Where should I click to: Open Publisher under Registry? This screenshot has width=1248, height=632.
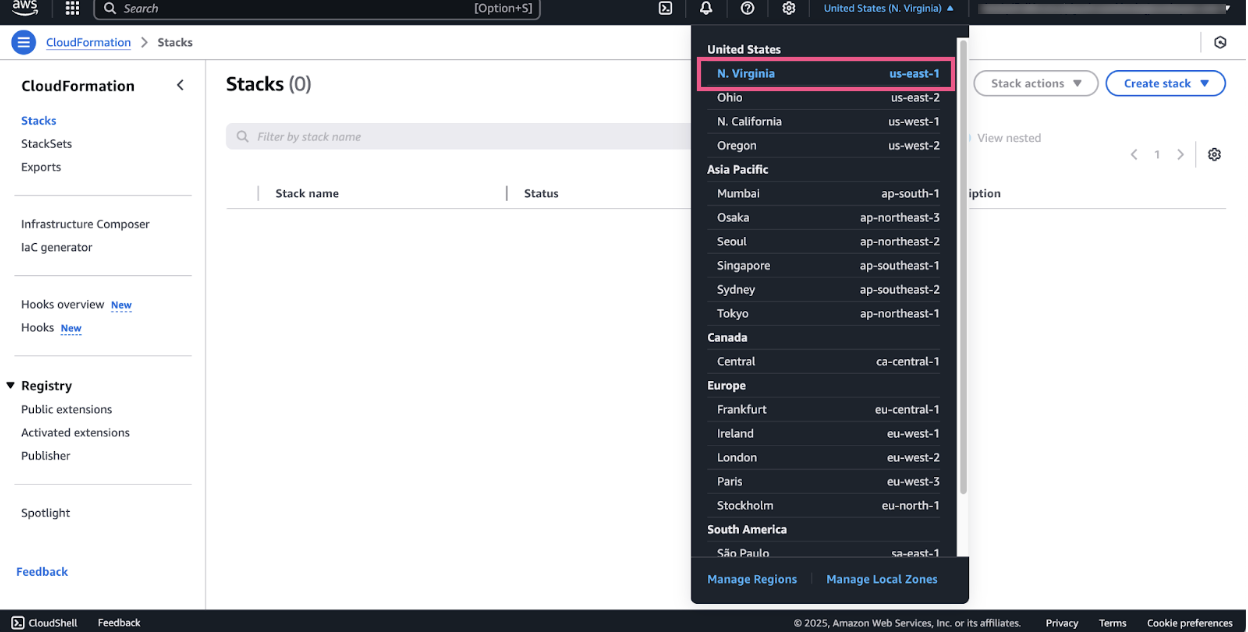click(45, 455)
